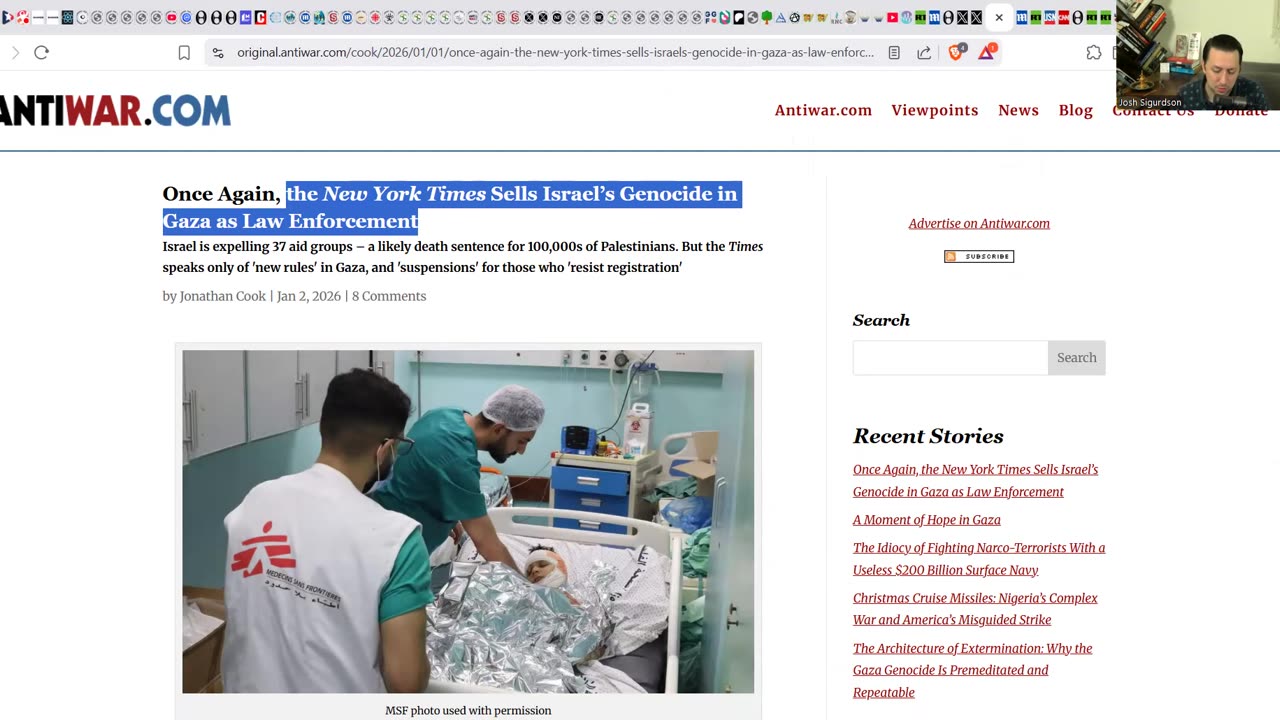The image size is (1280, 720).
Task: Focus the sidebar search field
Action: coord(950,358)
